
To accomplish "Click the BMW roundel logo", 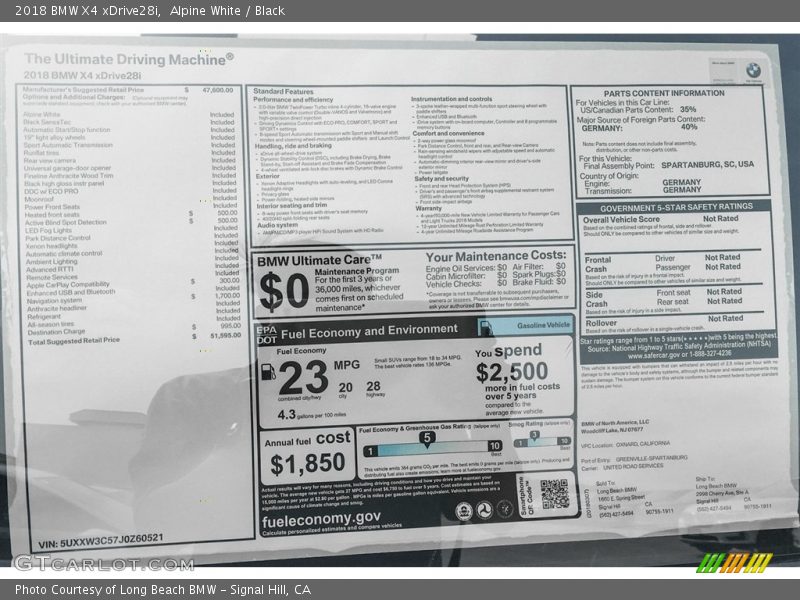I will tap(752, 69).
